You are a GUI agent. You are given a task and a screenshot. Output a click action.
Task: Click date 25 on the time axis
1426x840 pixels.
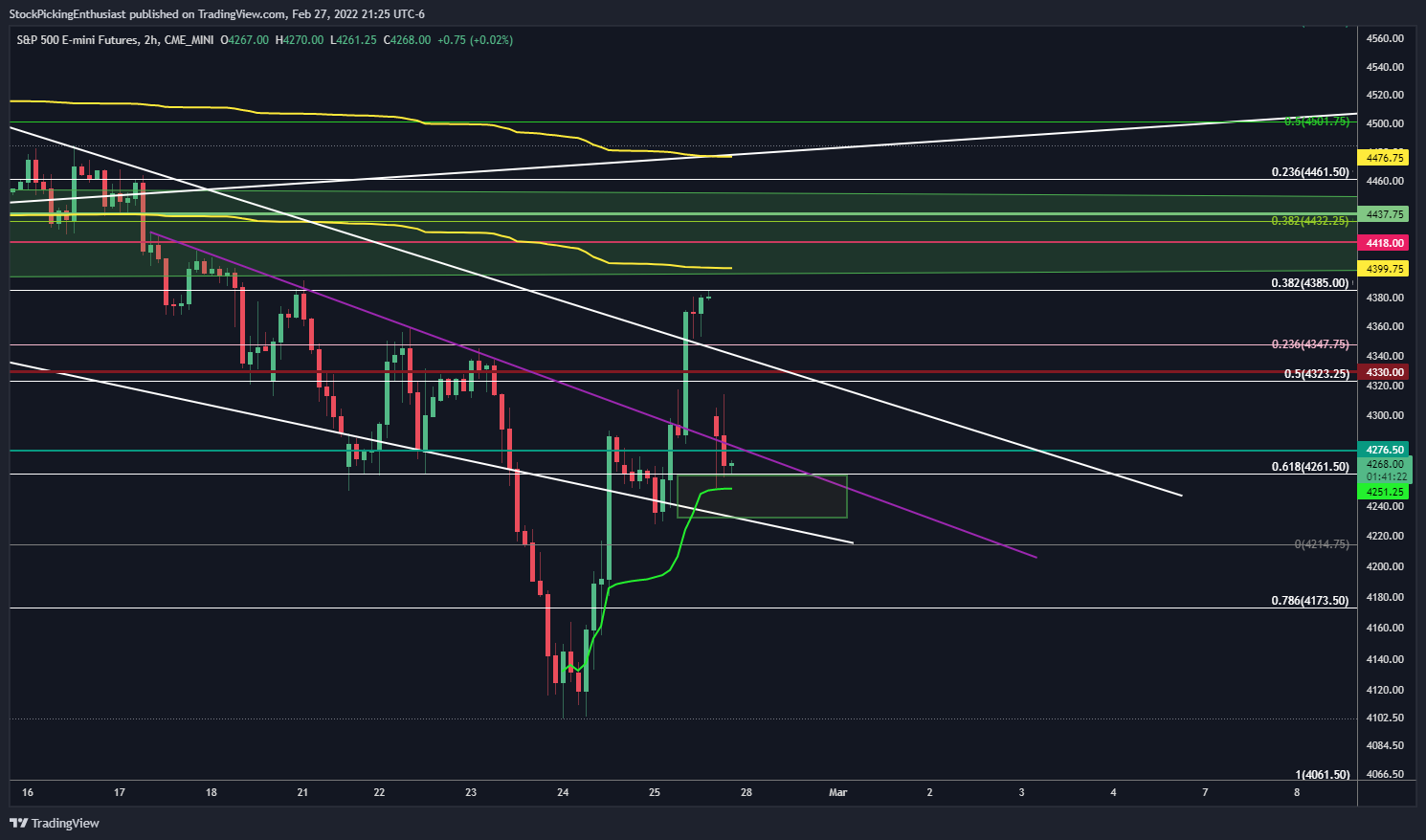click(655, 792)
